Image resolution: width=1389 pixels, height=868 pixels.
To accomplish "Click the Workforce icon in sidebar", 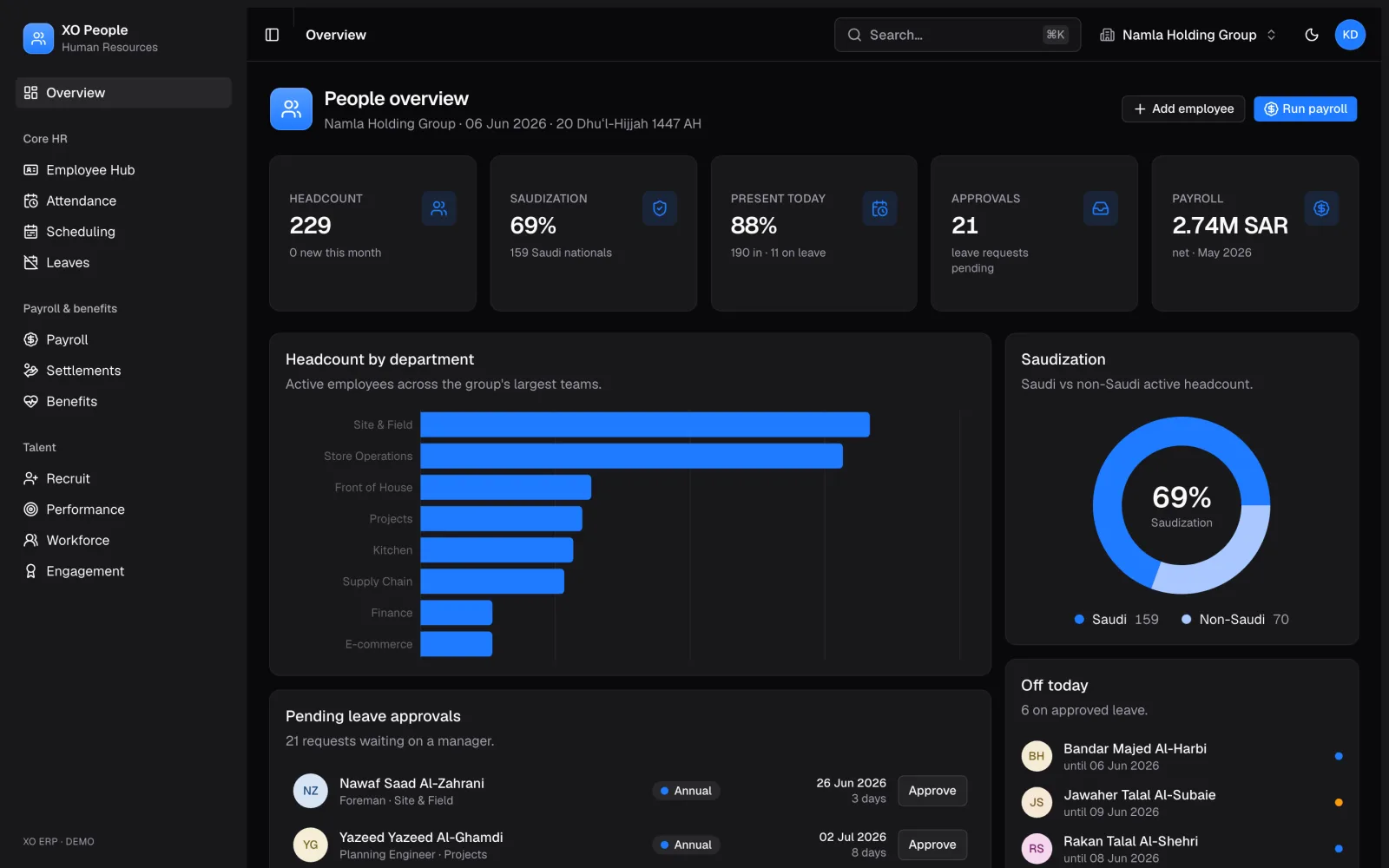I will [x=31, y=540].
